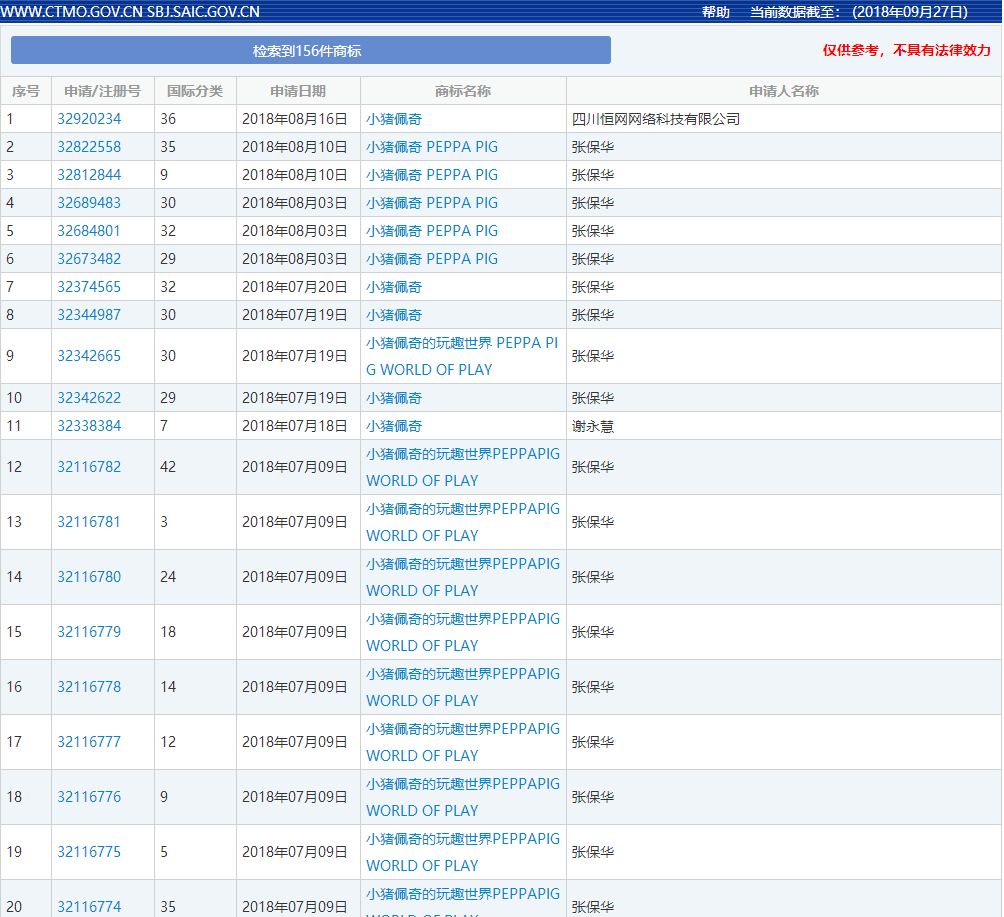The height and width of the screenshot is (917, 1004).
Task: Open application number 32344987
Action: [89, 315]
